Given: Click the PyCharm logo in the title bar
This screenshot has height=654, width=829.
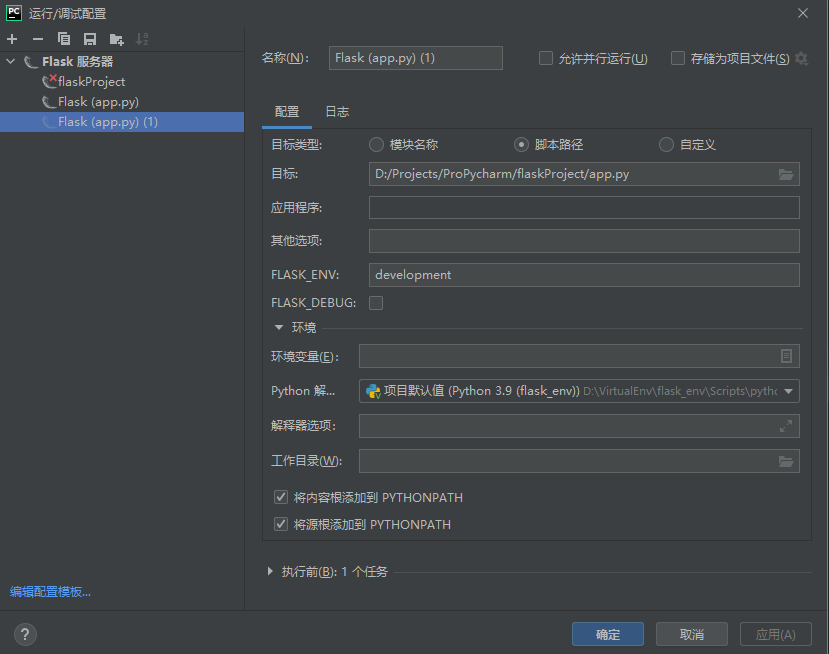Looking at the screenshot, I should [x=14, y=13].
